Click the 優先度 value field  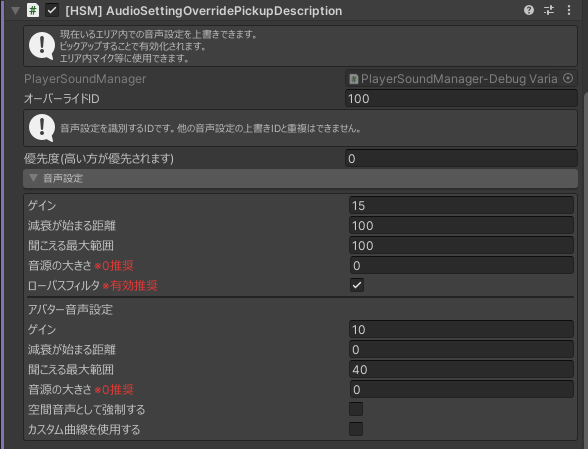click(x=461, y=159)
